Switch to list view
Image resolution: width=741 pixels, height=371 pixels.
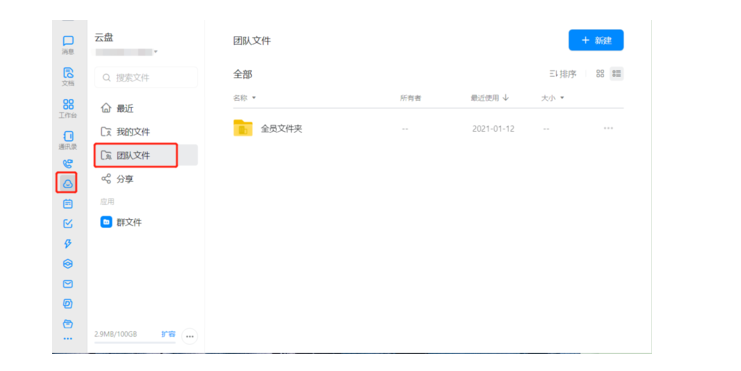[x=617, y=74]
